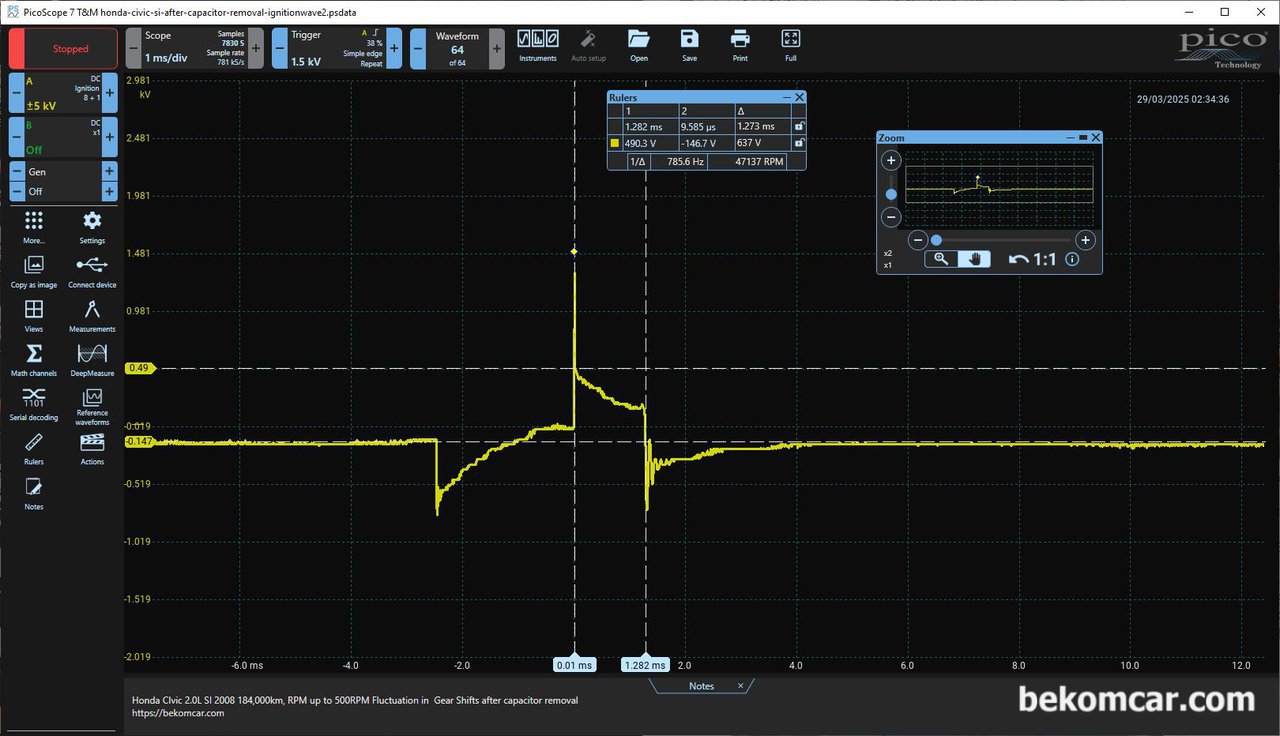The width and height of the screenshot is (1280, 736).
Task: Decrease channel A range
Action: [17, 93]
